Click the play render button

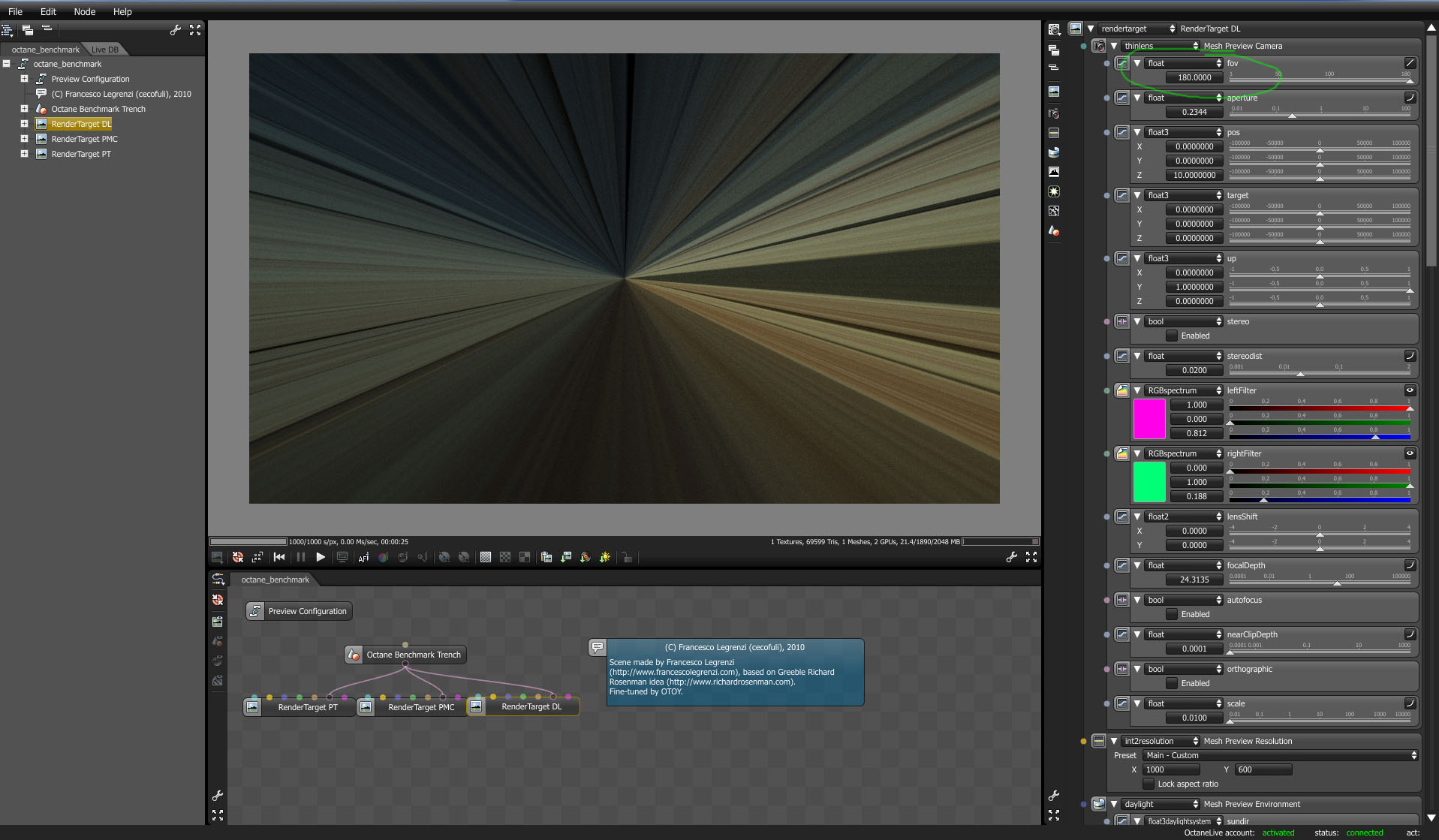point(321,557)
